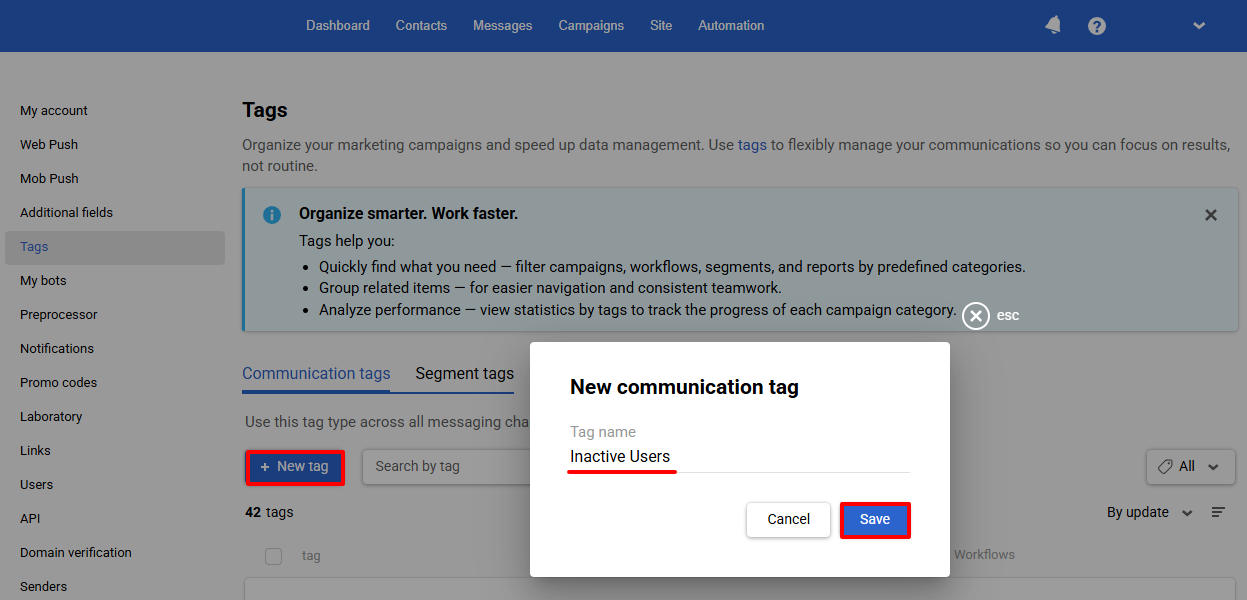This screenshot has height=600, width=1247.
Task: Open Links in sidebar
Action: point(35,451)
